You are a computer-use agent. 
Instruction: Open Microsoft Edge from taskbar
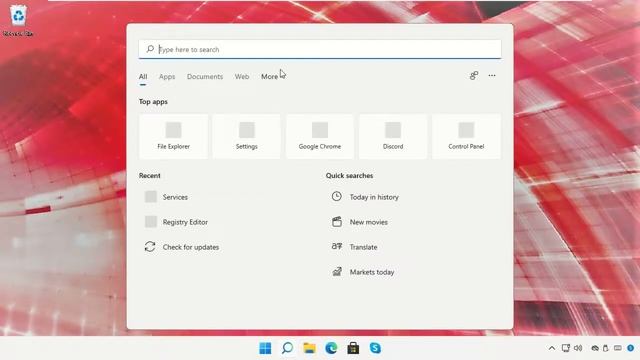click(331, 348)
